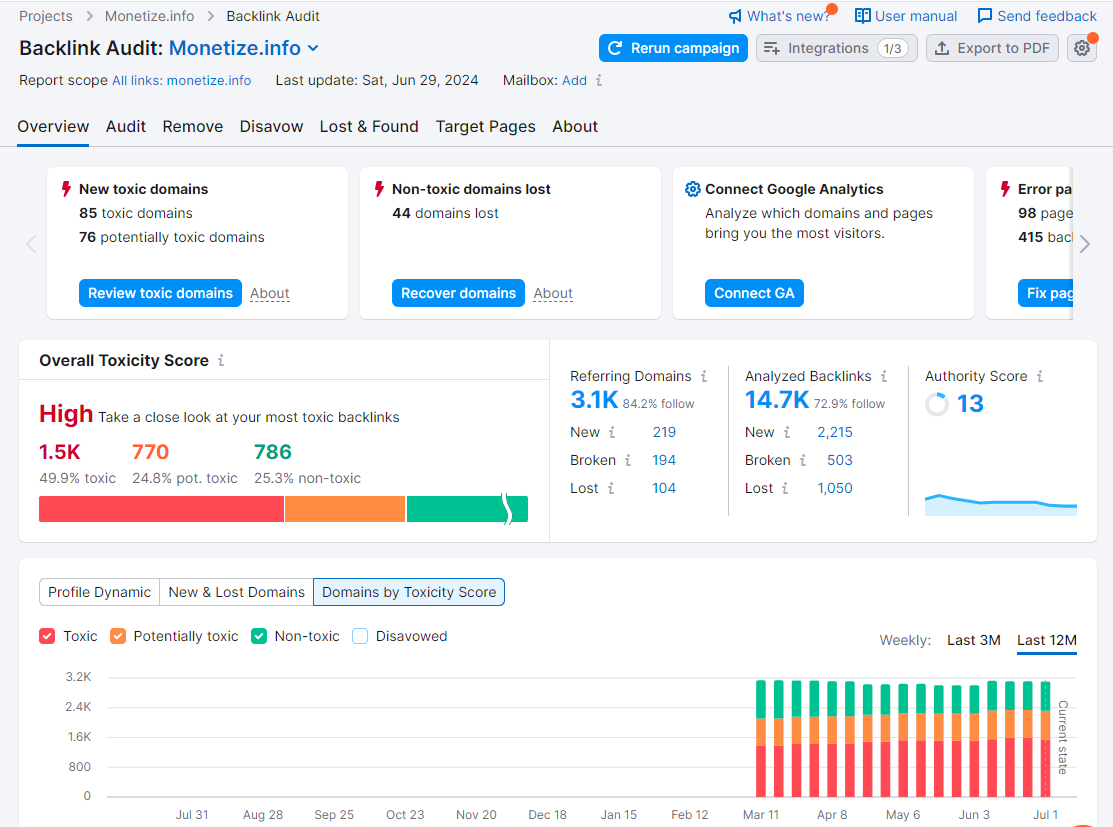Go to Projects breadcrumb

click(45, 16)
